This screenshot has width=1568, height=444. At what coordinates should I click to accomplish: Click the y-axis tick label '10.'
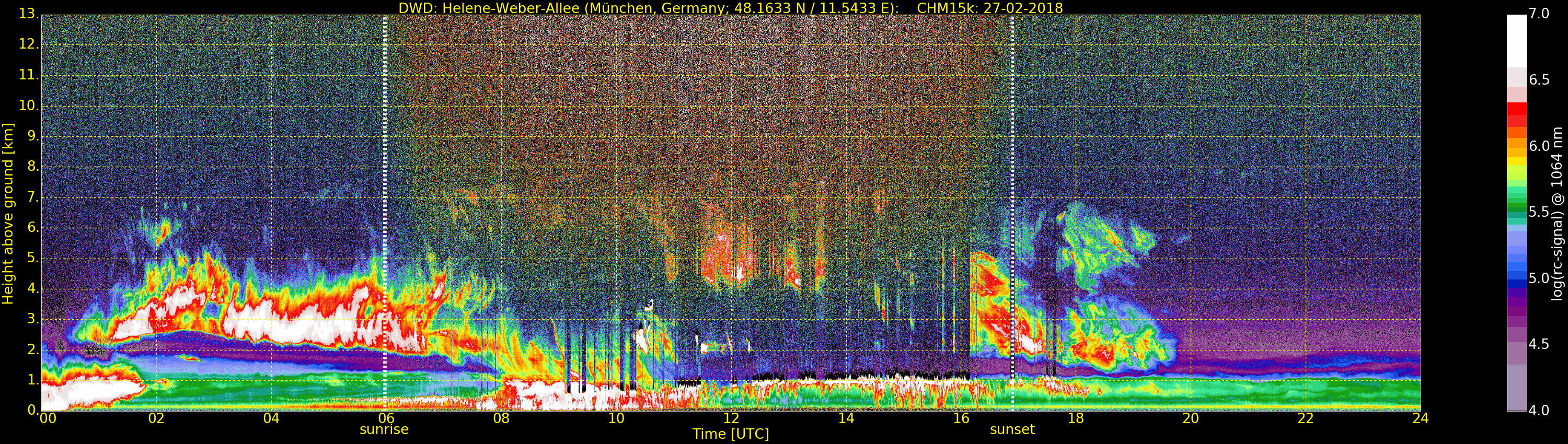tap(29, 105)
